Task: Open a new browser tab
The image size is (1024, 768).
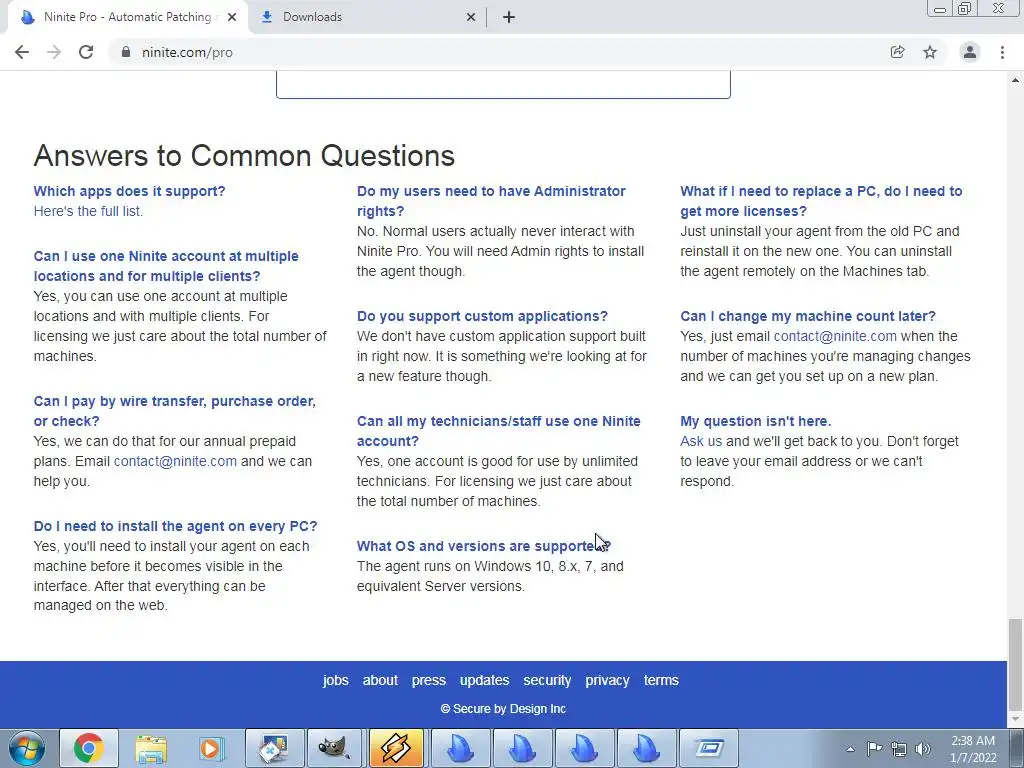Action: (x=509, y=18)
